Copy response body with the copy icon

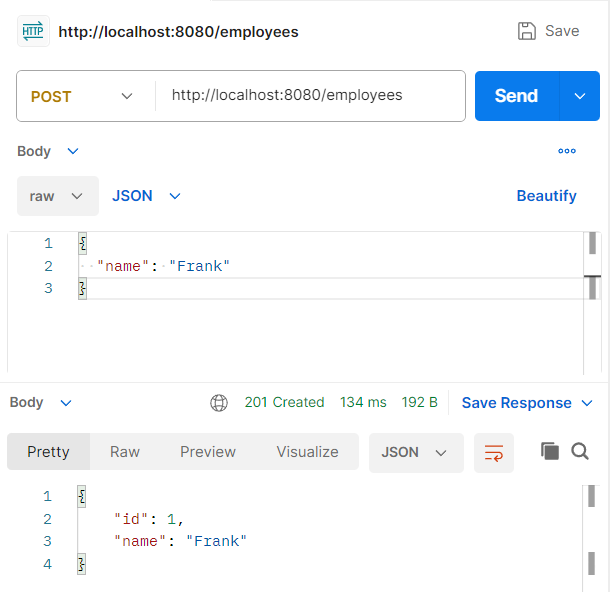[550, 451]
